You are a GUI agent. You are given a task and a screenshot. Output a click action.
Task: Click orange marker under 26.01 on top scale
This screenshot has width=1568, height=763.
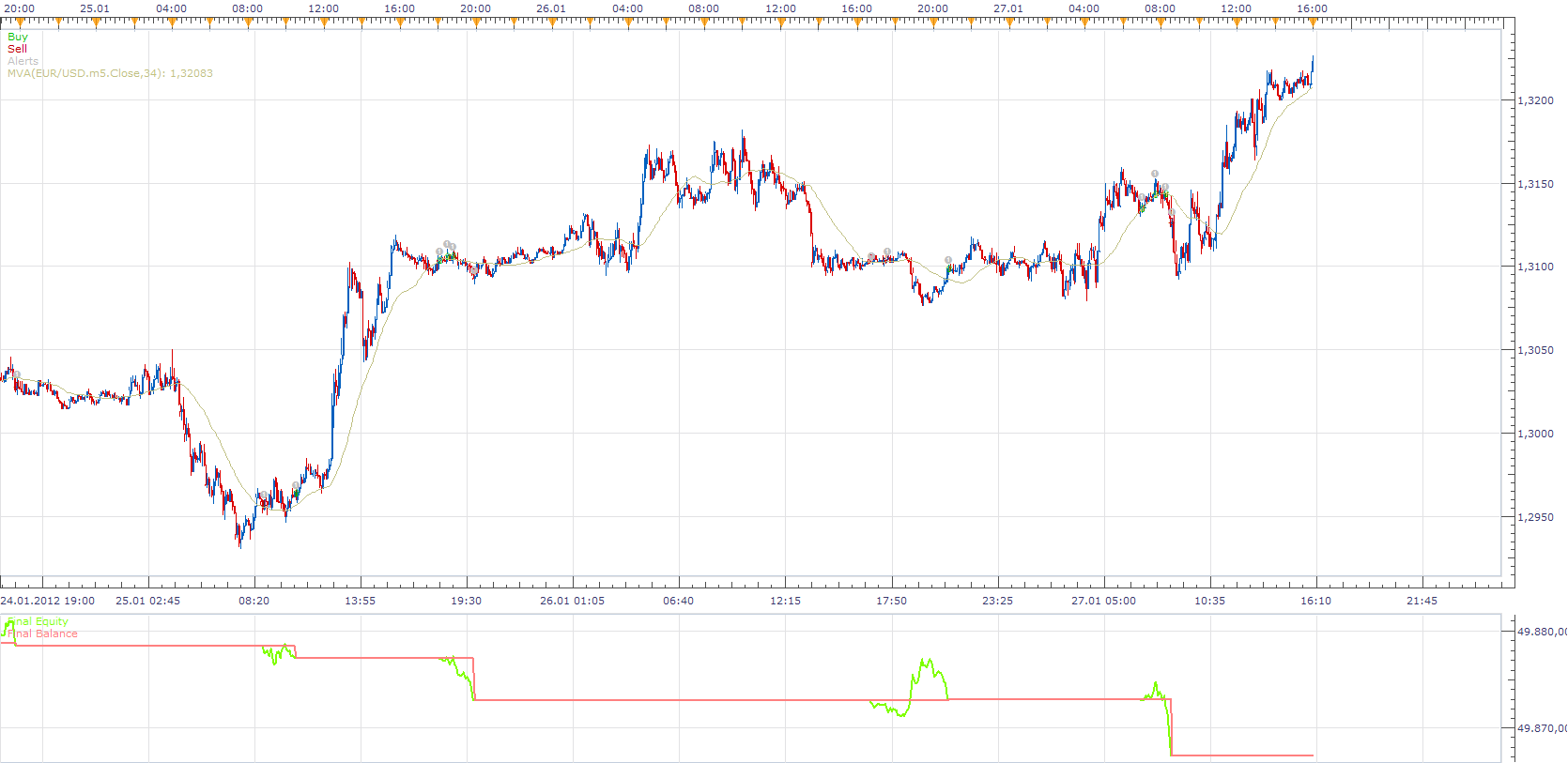tap(552, 23)
